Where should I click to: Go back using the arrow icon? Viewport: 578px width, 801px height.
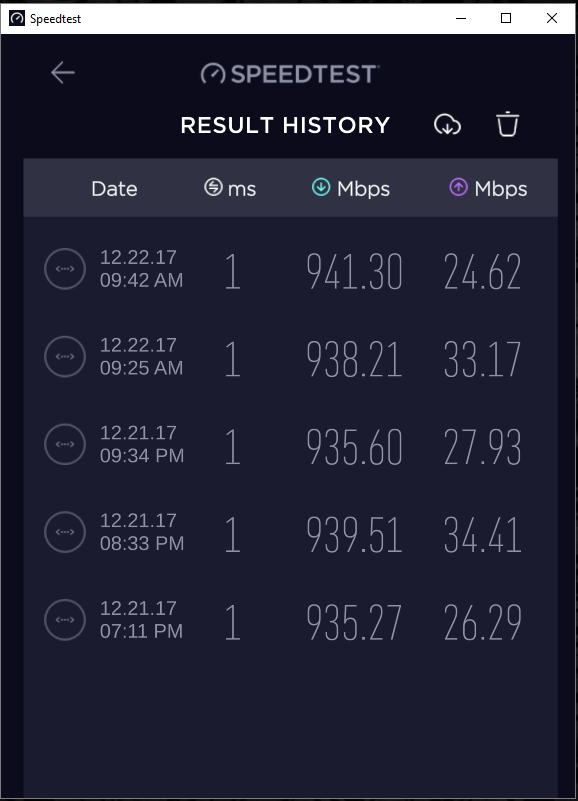63,73
